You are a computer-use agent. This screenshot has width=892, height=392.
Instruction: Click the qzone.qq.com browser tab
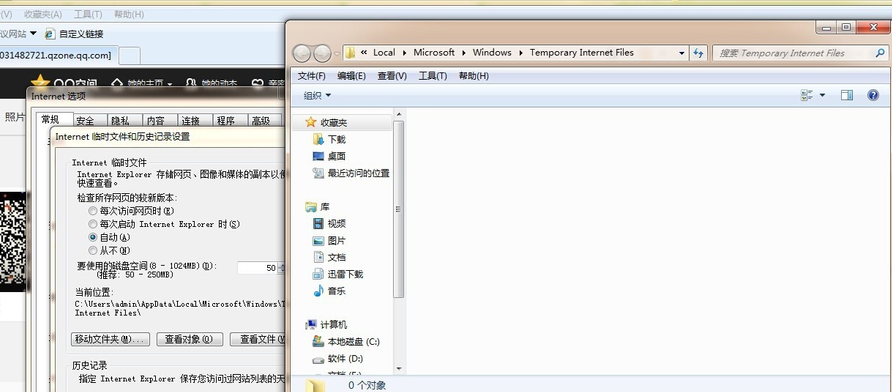(x=59, y=55)
